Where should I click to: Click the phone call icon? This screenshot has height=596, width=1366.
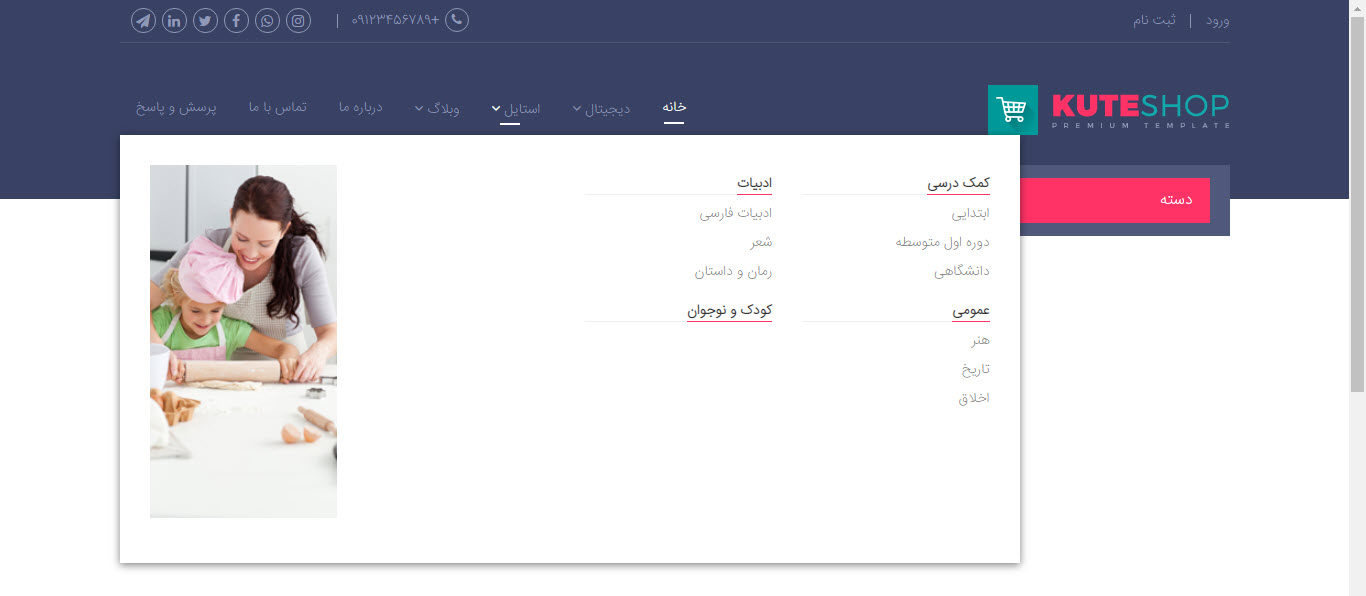[456, 20]
